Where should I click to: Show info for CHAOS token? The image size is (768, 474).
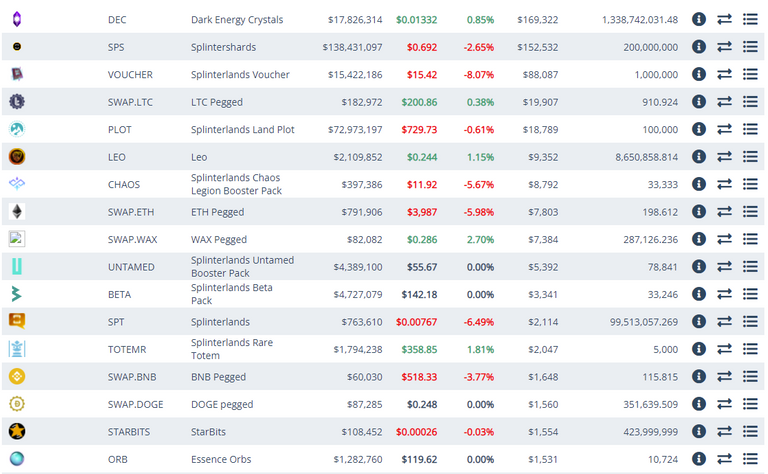[698, 184]
